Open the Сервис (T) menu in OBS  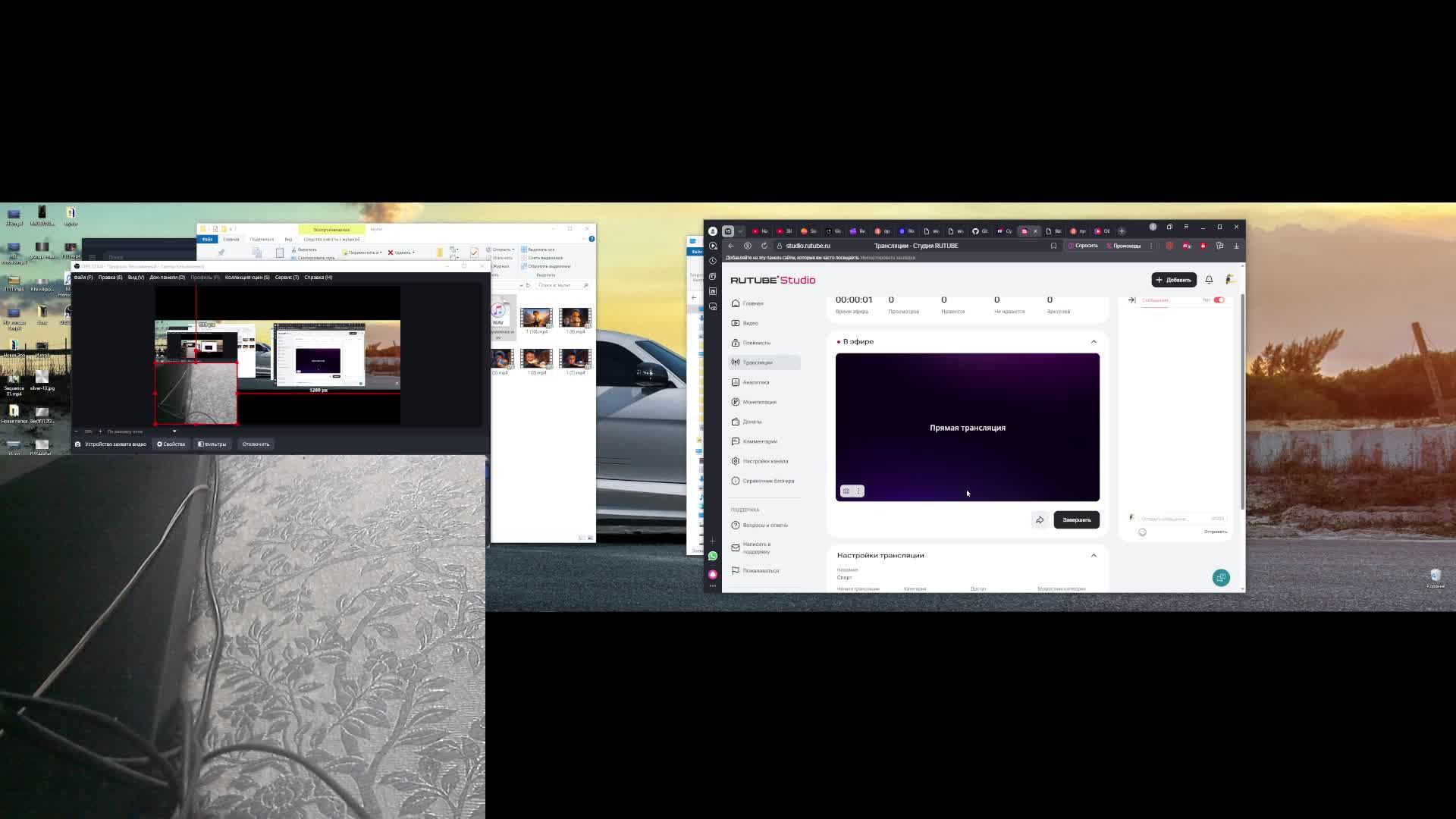(286, 278)
